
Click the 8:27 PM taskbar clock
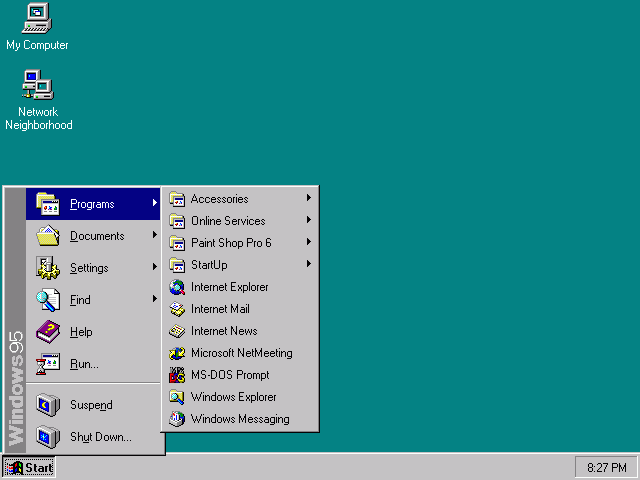pyautogui.click(x=606, y=467)
